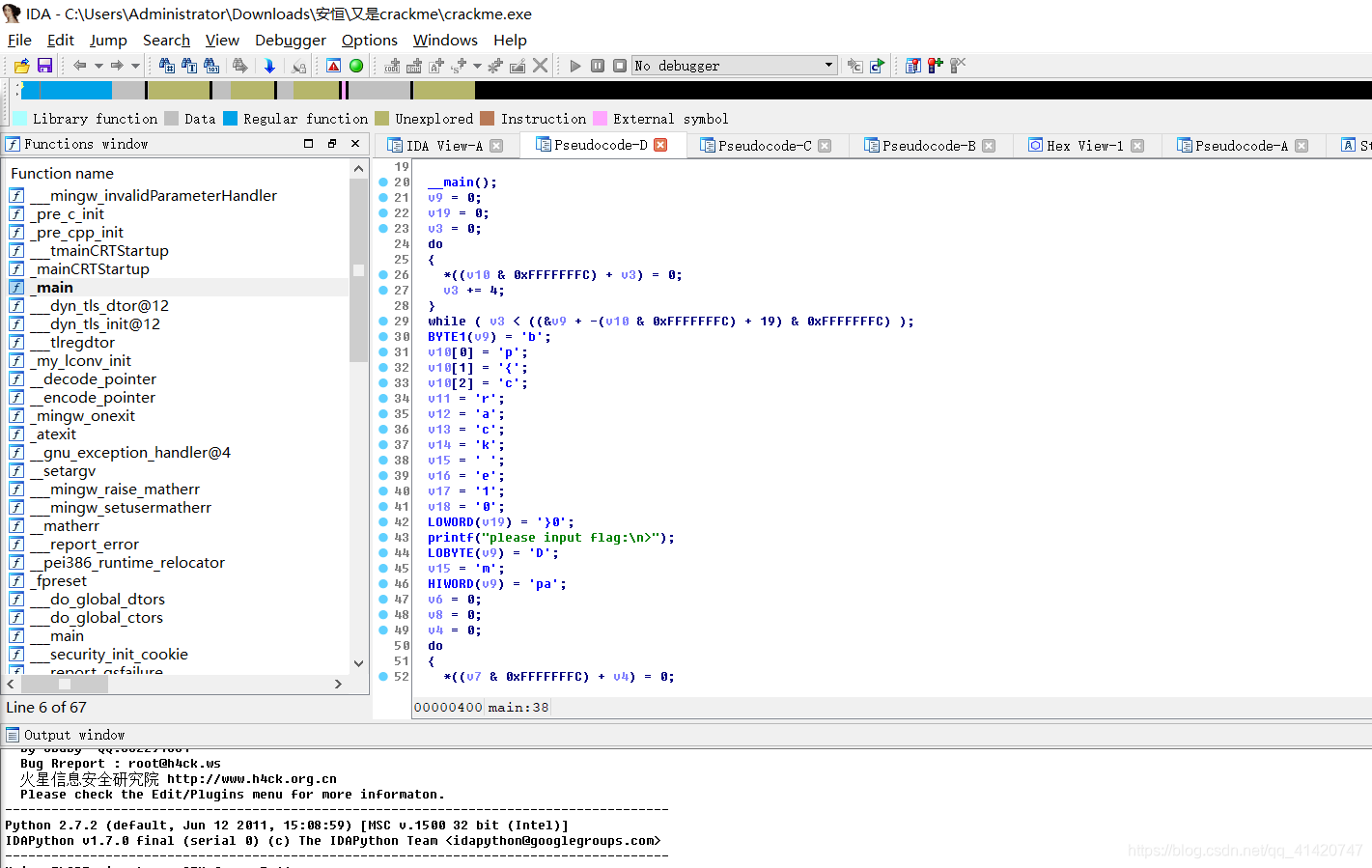The height and width of the screenshot is (868, 1372).
Task: Close the Functions window panel
Action: (355, 143)
